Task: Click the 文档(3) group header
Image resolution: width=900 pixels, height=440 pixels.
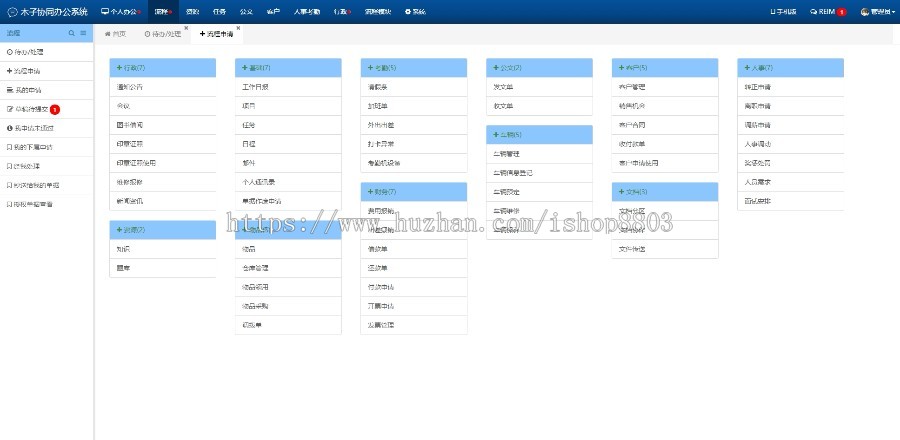Action: click(665, 192)
